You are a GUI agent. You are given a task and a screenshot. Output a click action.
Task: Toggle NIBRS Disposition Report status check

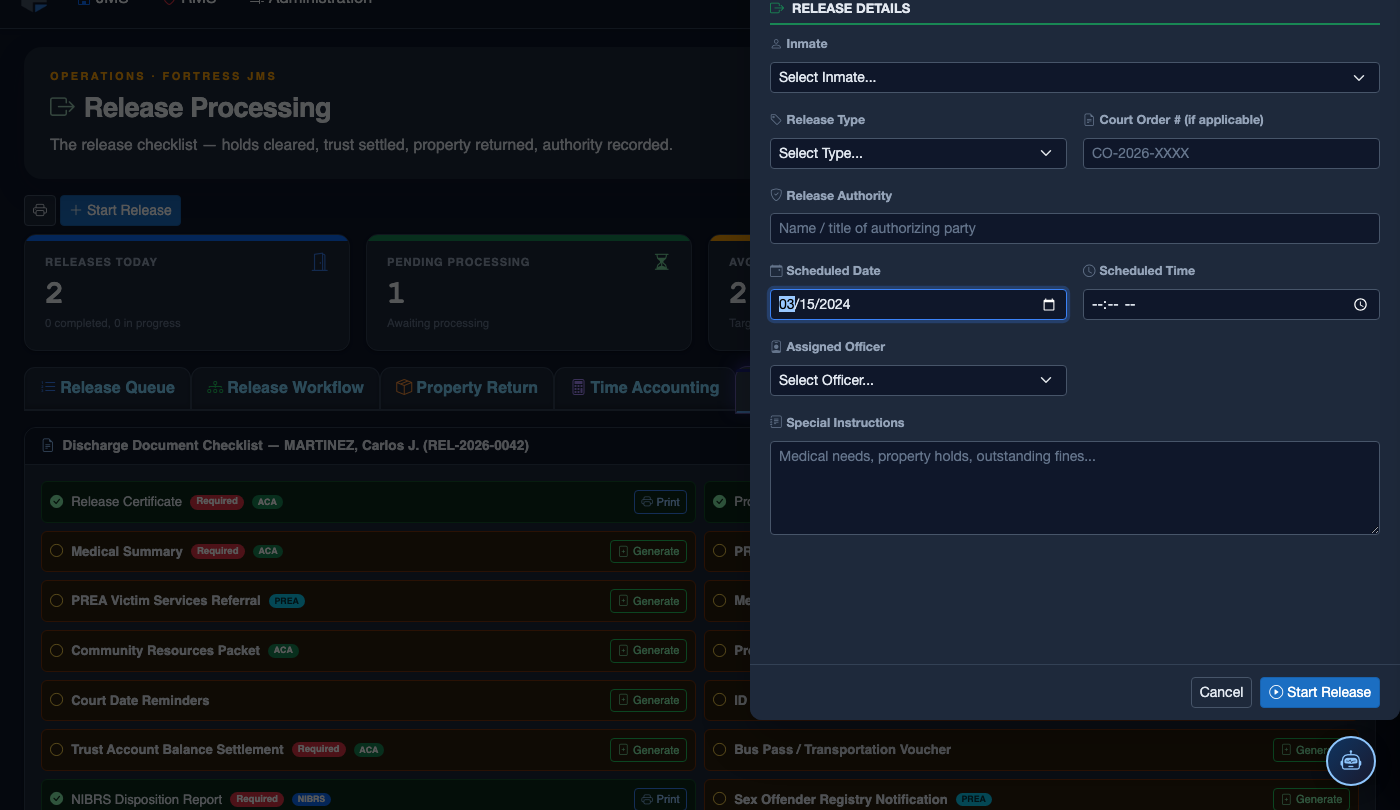[57, 799]
